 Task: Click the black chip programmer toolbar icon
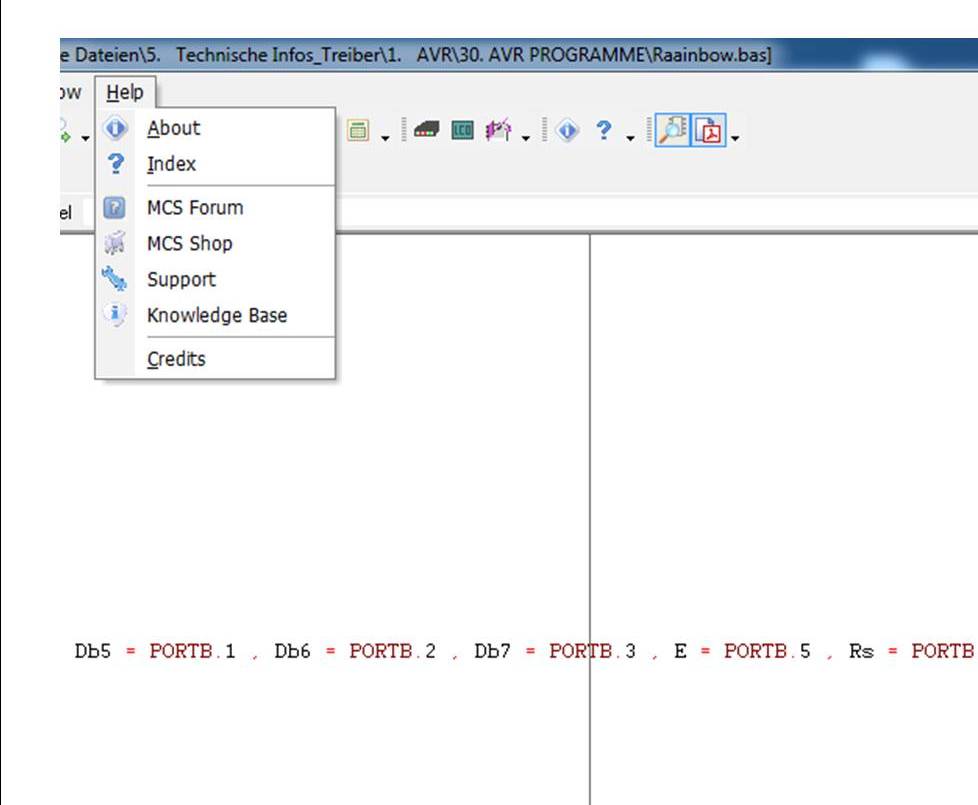point(426,131)
